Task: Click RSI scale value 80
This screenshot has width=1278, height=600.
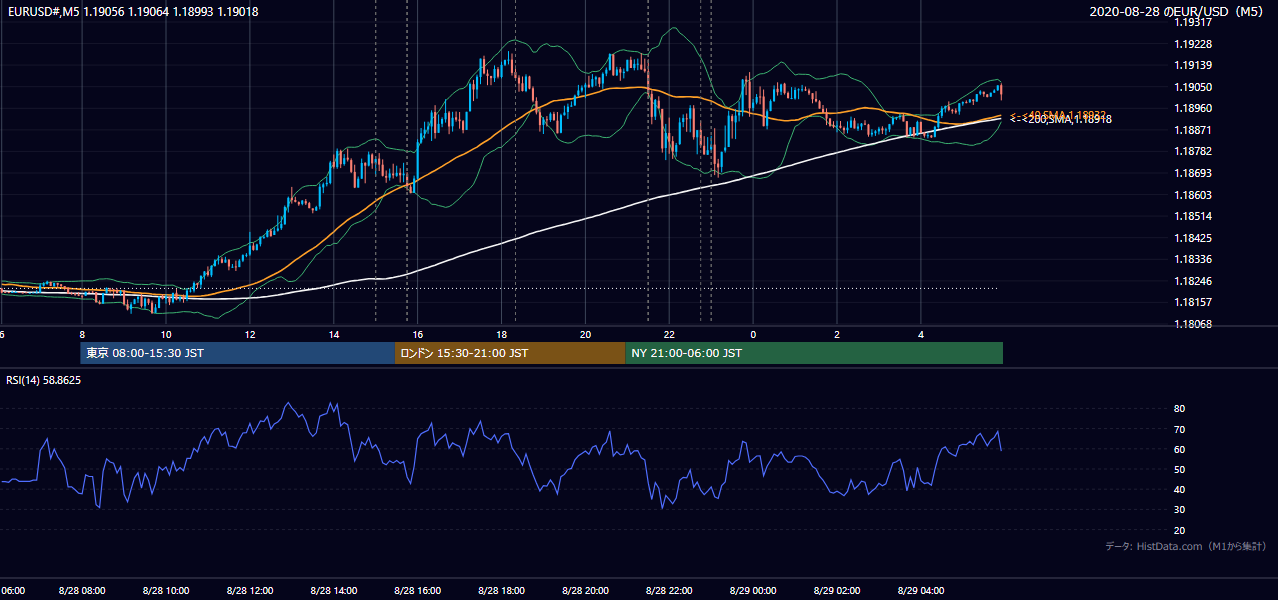Action: (x=1179, y=409)
